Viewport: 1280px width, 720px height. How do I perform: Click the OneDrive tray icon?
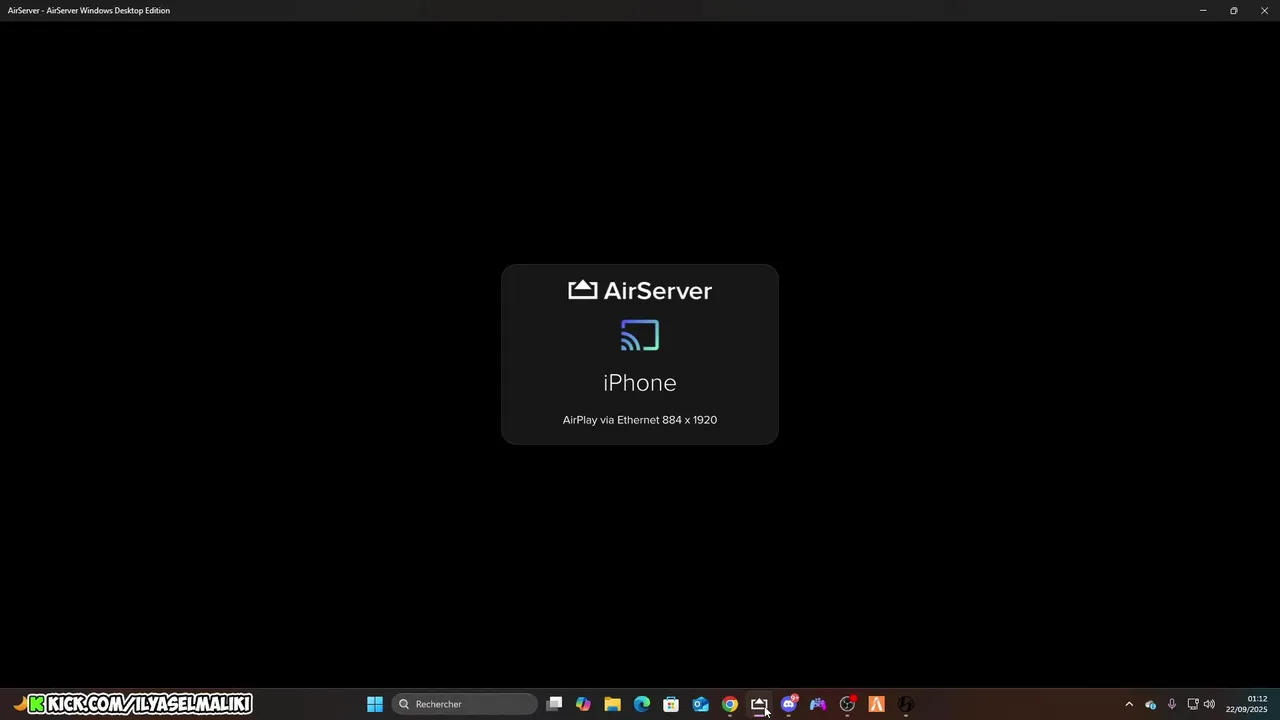tap(1150, 704)
